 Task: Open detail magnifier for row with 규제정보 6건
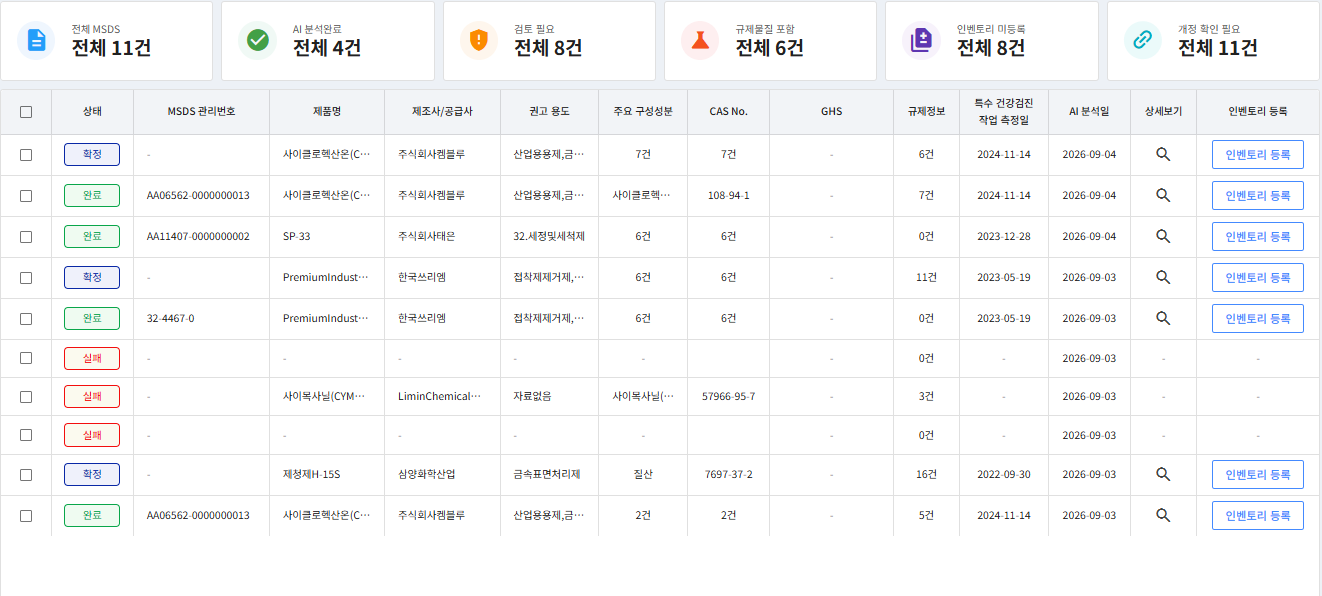pyautogui.click(x=1163, y=154)
